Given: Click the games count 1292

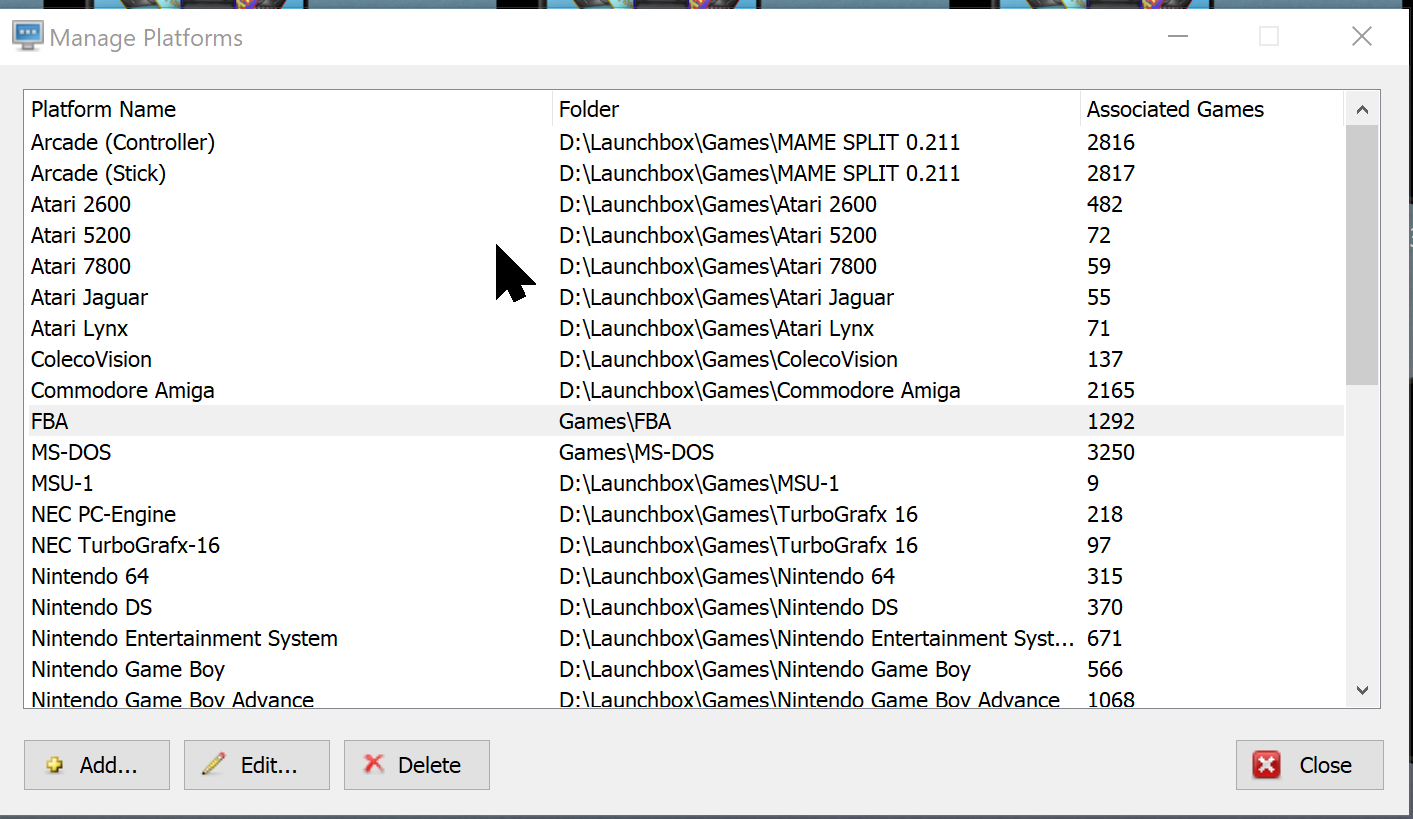Looking at the screenshot, I should (1111, 421).
